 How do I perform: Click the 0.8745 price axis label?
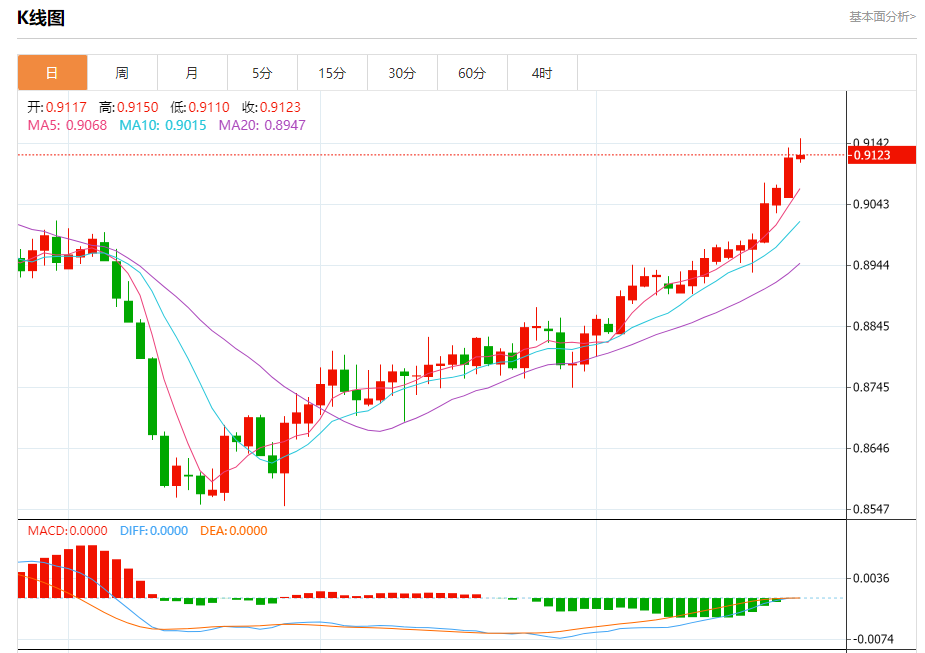(871, 387)
